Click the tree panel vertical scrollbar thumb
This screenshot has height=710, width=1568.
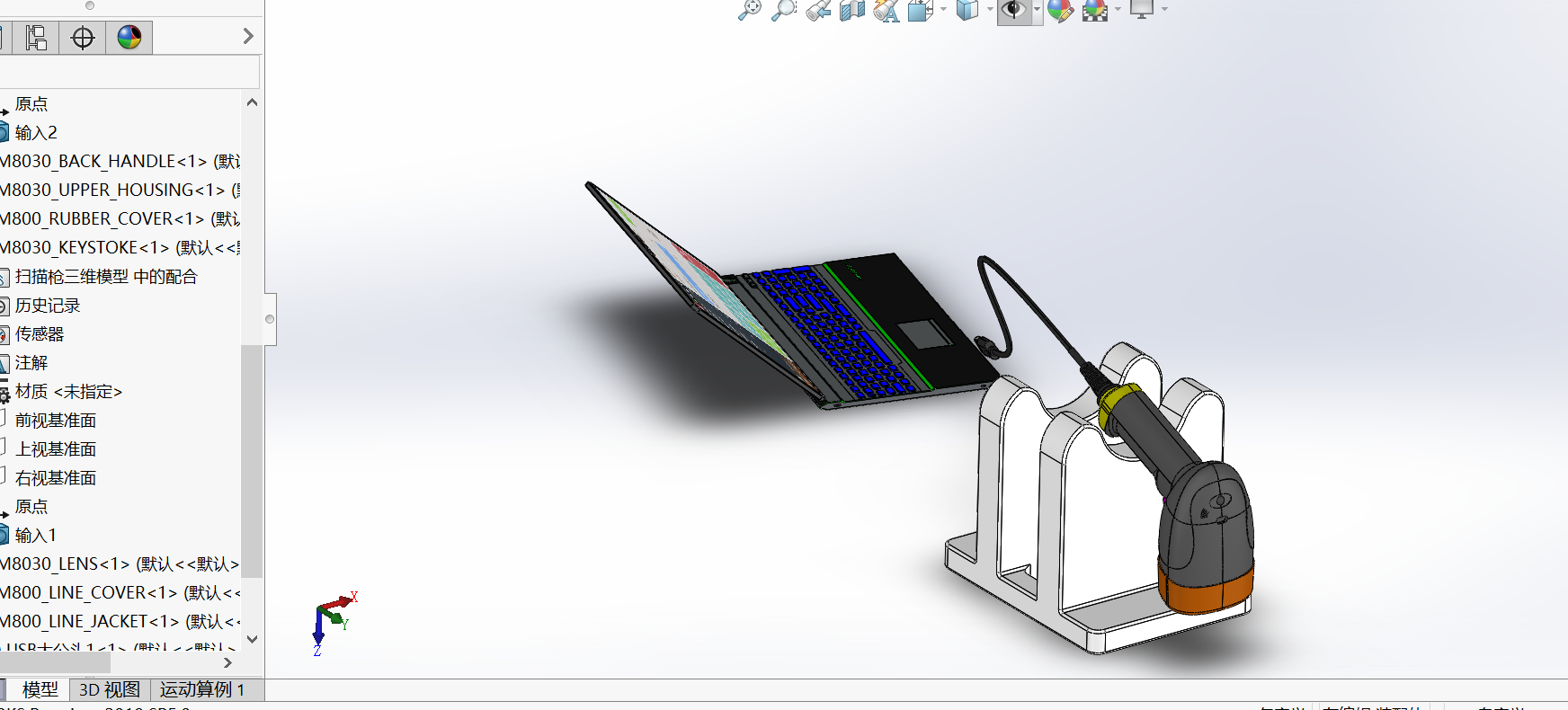click(x=252, y=459)
